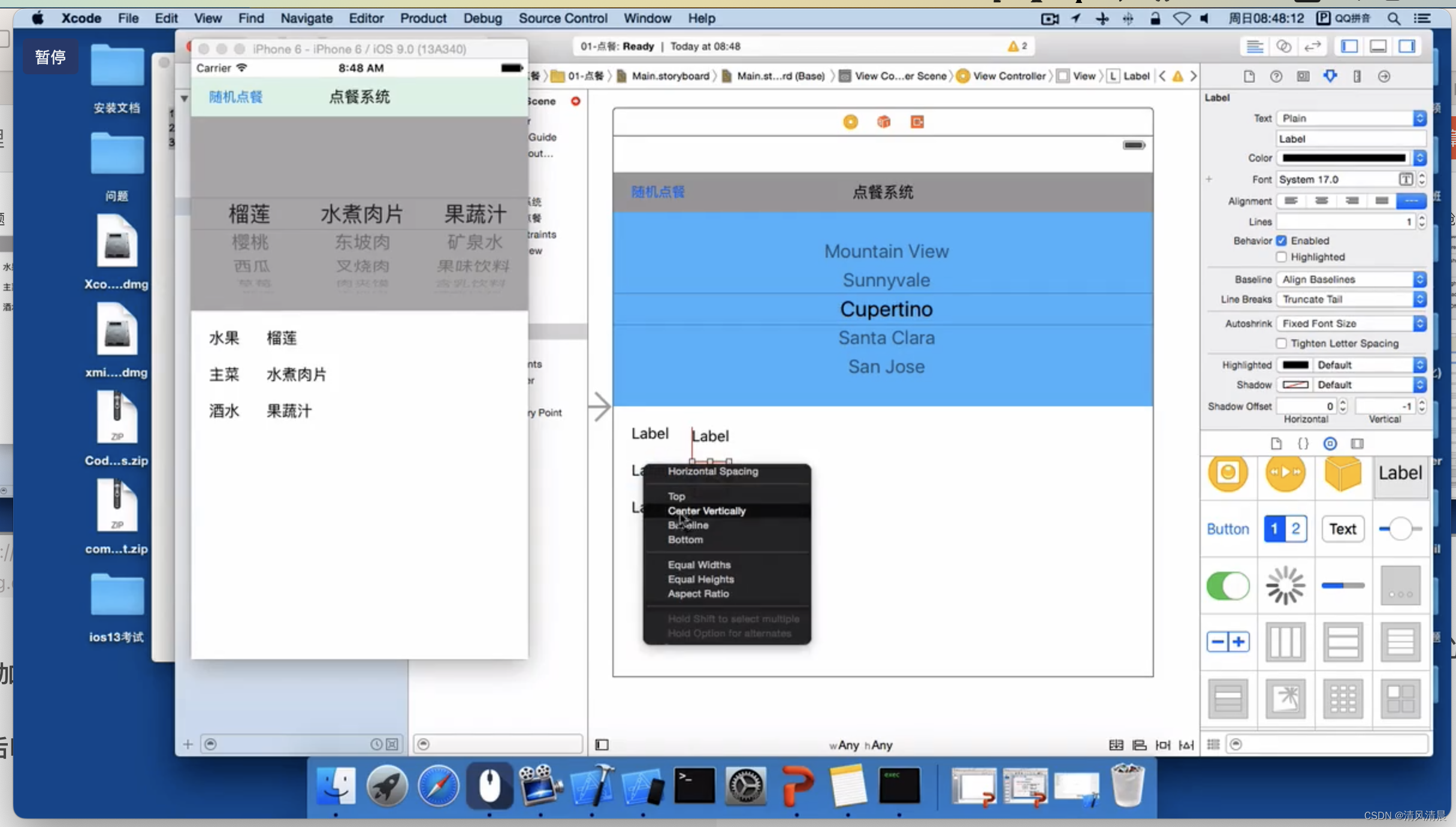Select the Label object in library
This screenshot has width=1456, height=827.
click(x=1400, y=473)
